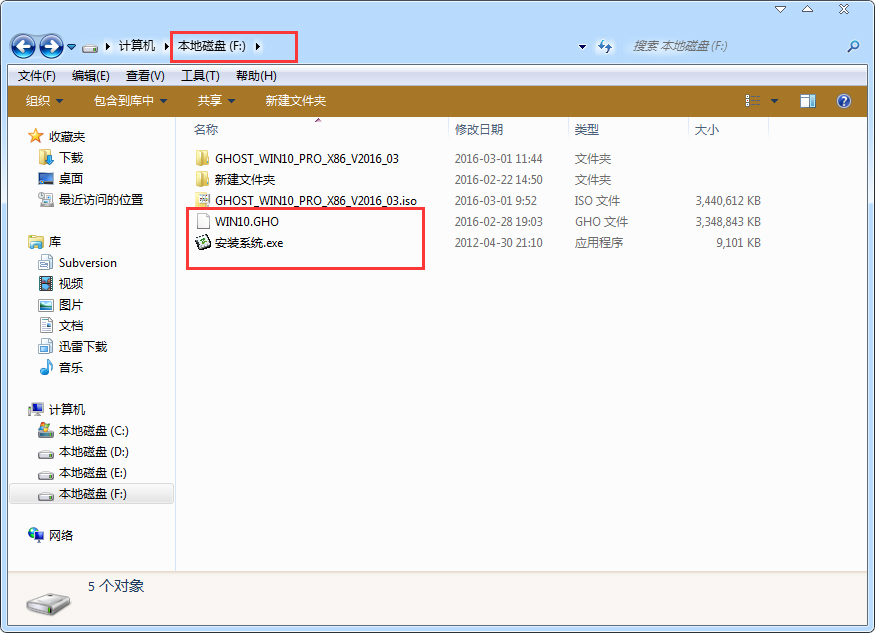Image resolution: width=875 pixels, height=633 pixels.
Task: Refresh the current folder view
Action: (x=604, y=45)
